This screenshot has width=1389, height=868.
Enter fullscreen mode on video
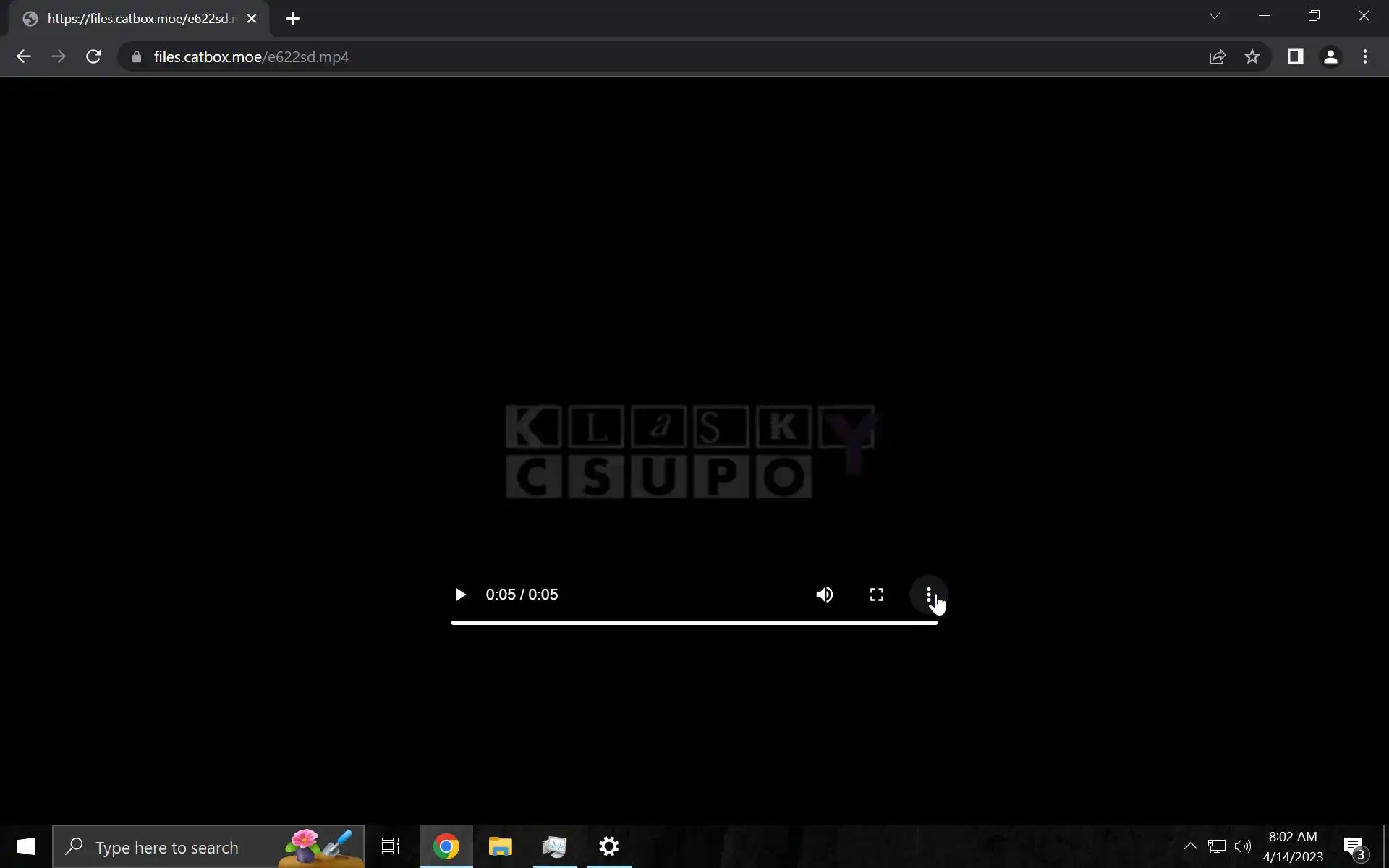tap(876, 595)
